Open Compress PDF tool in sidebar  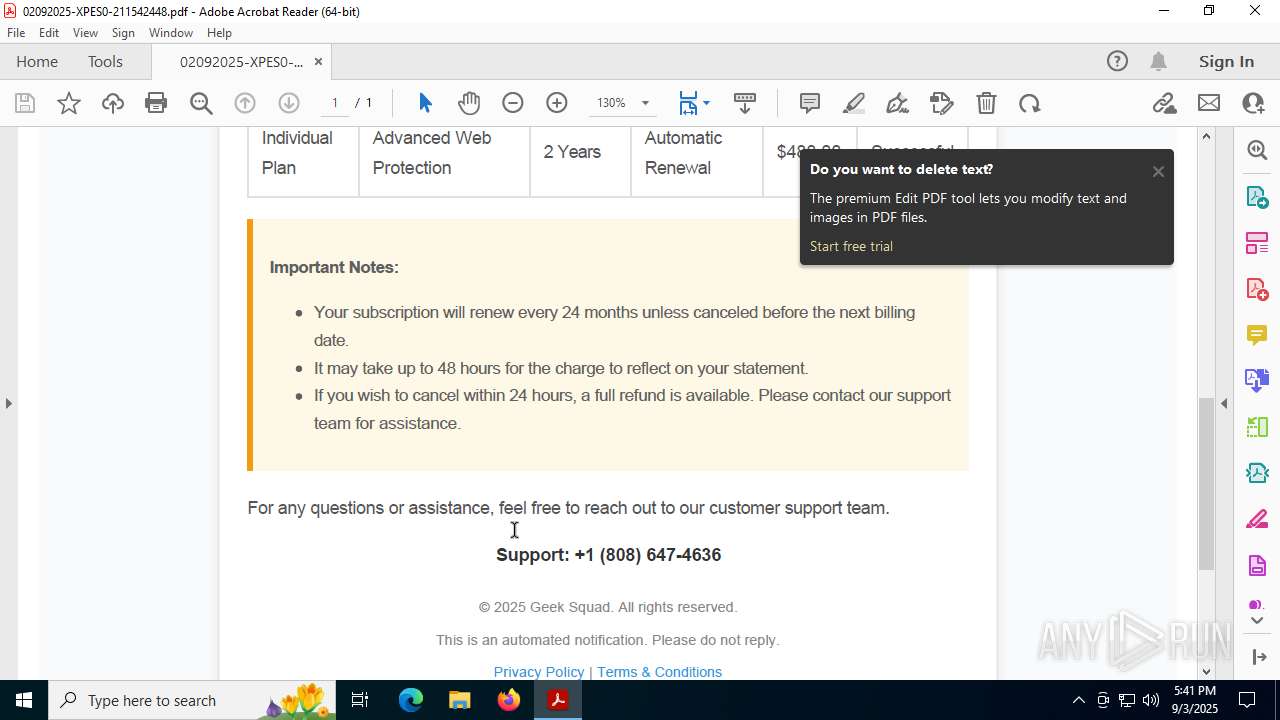click(x=1257, y=473)
